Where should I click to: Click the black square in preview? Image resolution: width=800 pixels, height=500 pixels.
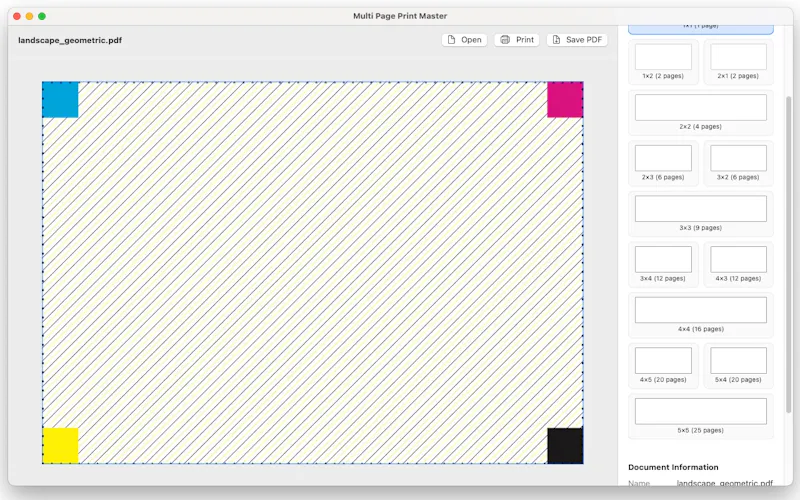click(x=565, y=445)
